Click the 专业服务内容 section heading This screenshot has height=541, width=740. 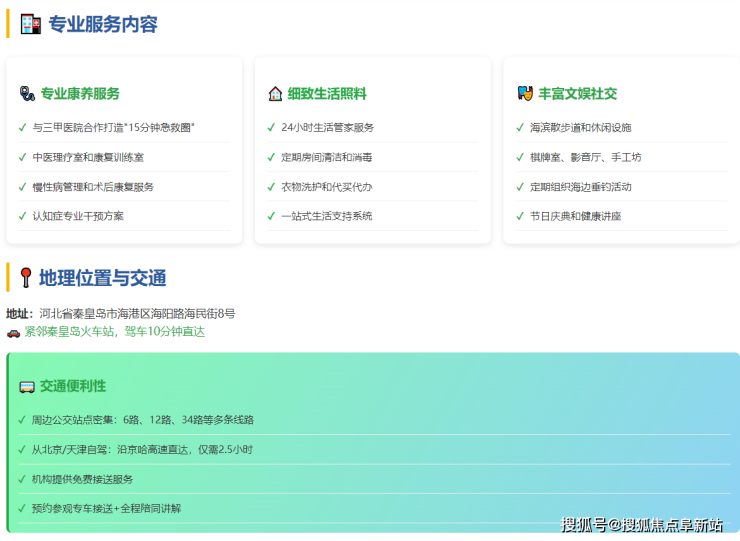[103, 24]
